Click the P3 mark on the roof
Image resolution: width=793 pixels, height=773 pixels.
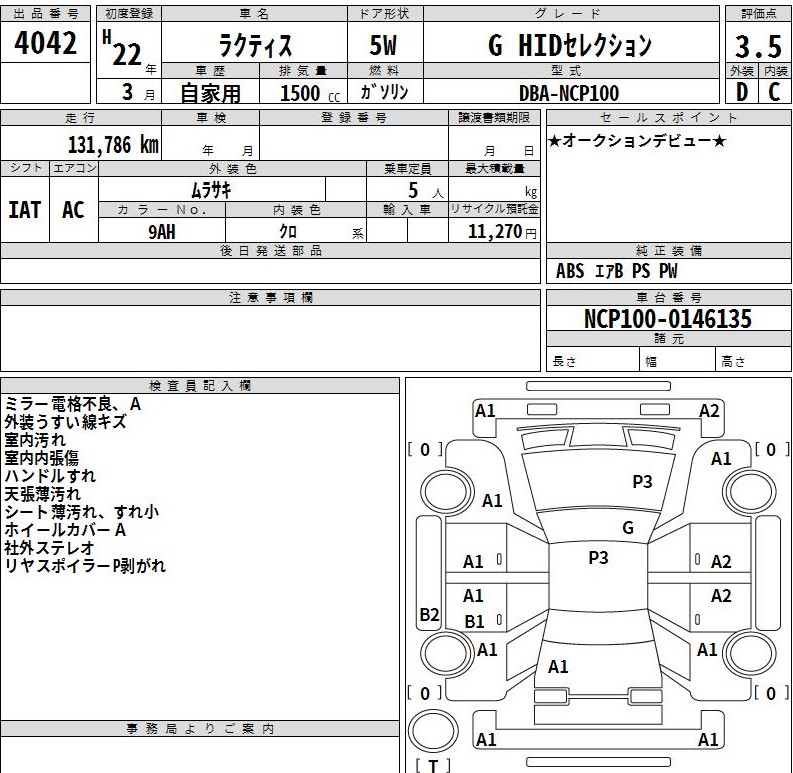(x=598, y=557)
